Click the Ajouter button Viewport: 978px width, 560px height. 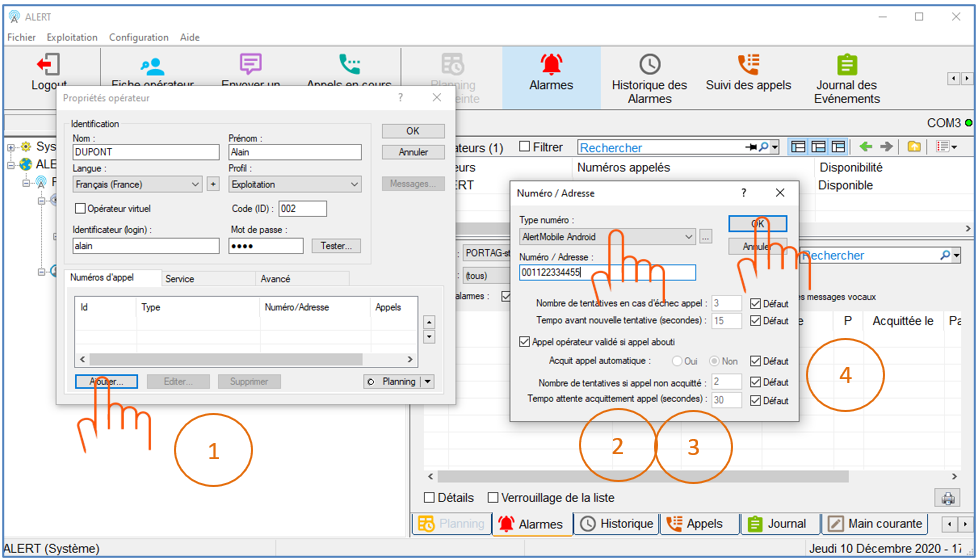106,381
